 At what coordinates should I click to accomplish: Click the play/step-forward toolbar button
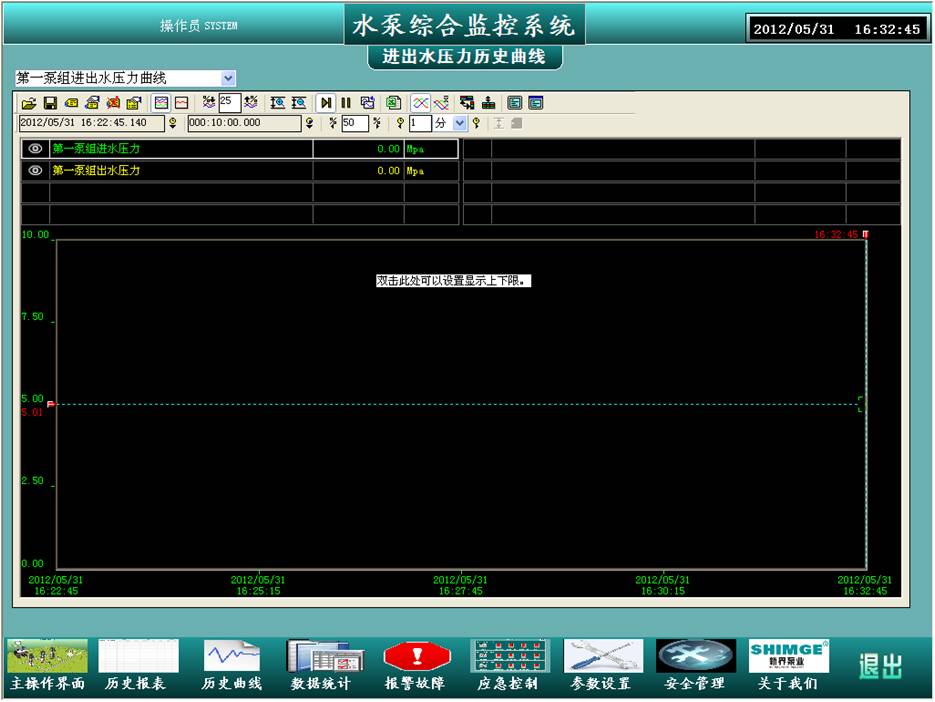[326, 103]
